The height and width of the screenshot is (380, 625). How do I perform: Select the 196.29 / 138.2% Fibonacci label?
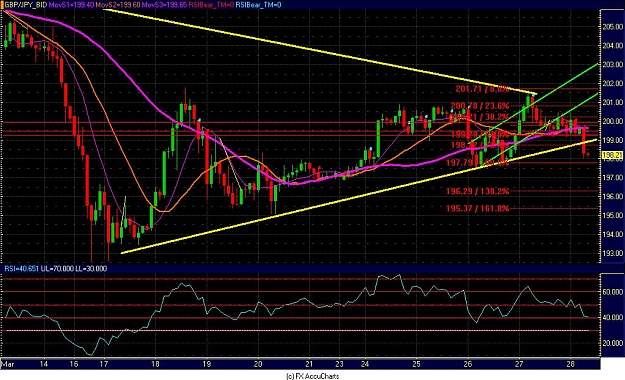[x=477, y=191]
